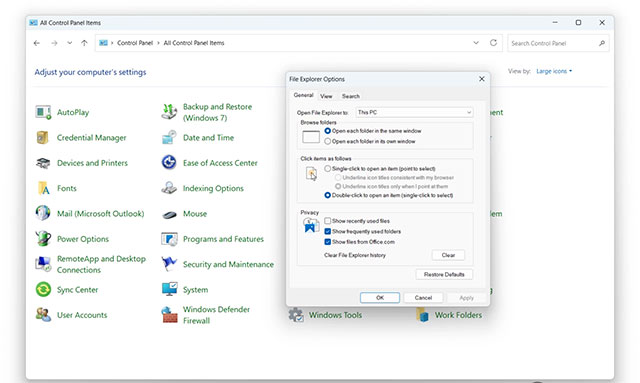
Task: Open recent locations dropdown arrow
Action: pyautogui.click(x=69, y=43)
